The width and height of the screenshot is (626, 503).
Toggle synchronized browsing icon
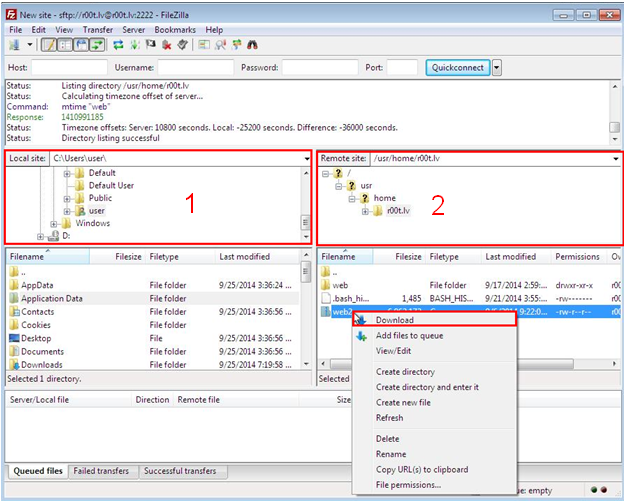coord(236,45)
